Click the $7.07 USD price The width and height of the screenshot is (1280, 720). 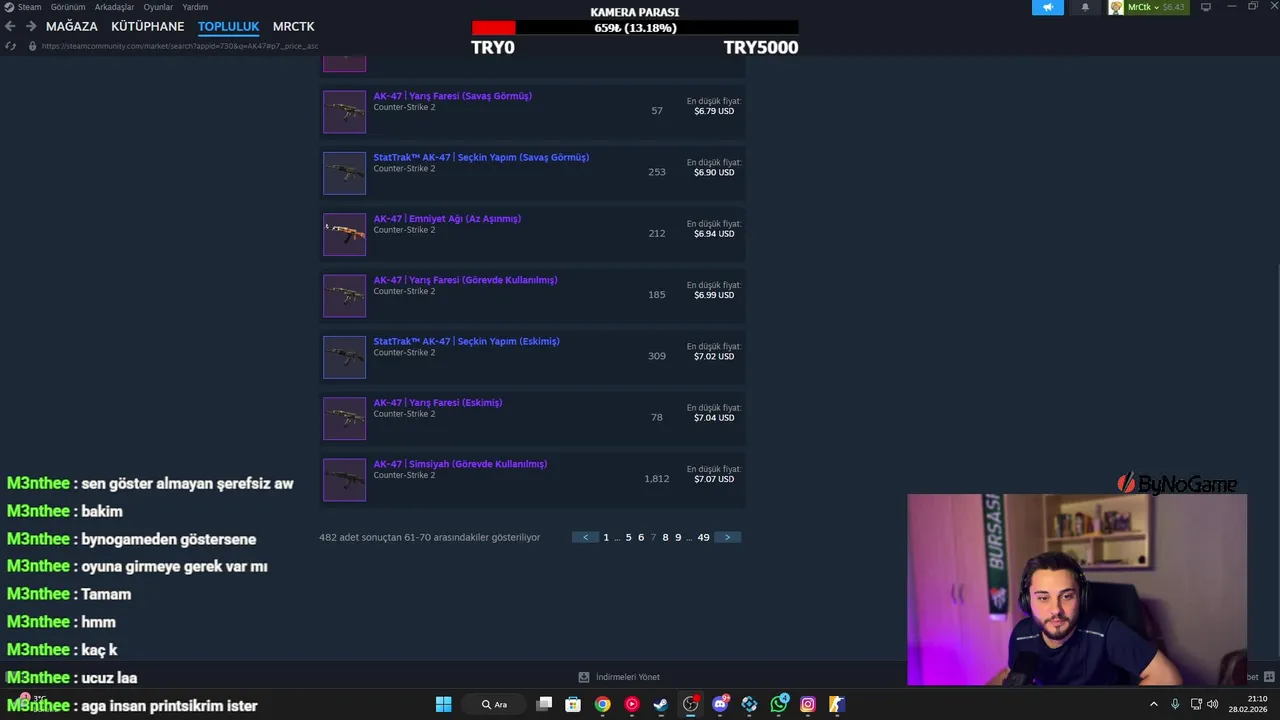[x=714, y=479]
